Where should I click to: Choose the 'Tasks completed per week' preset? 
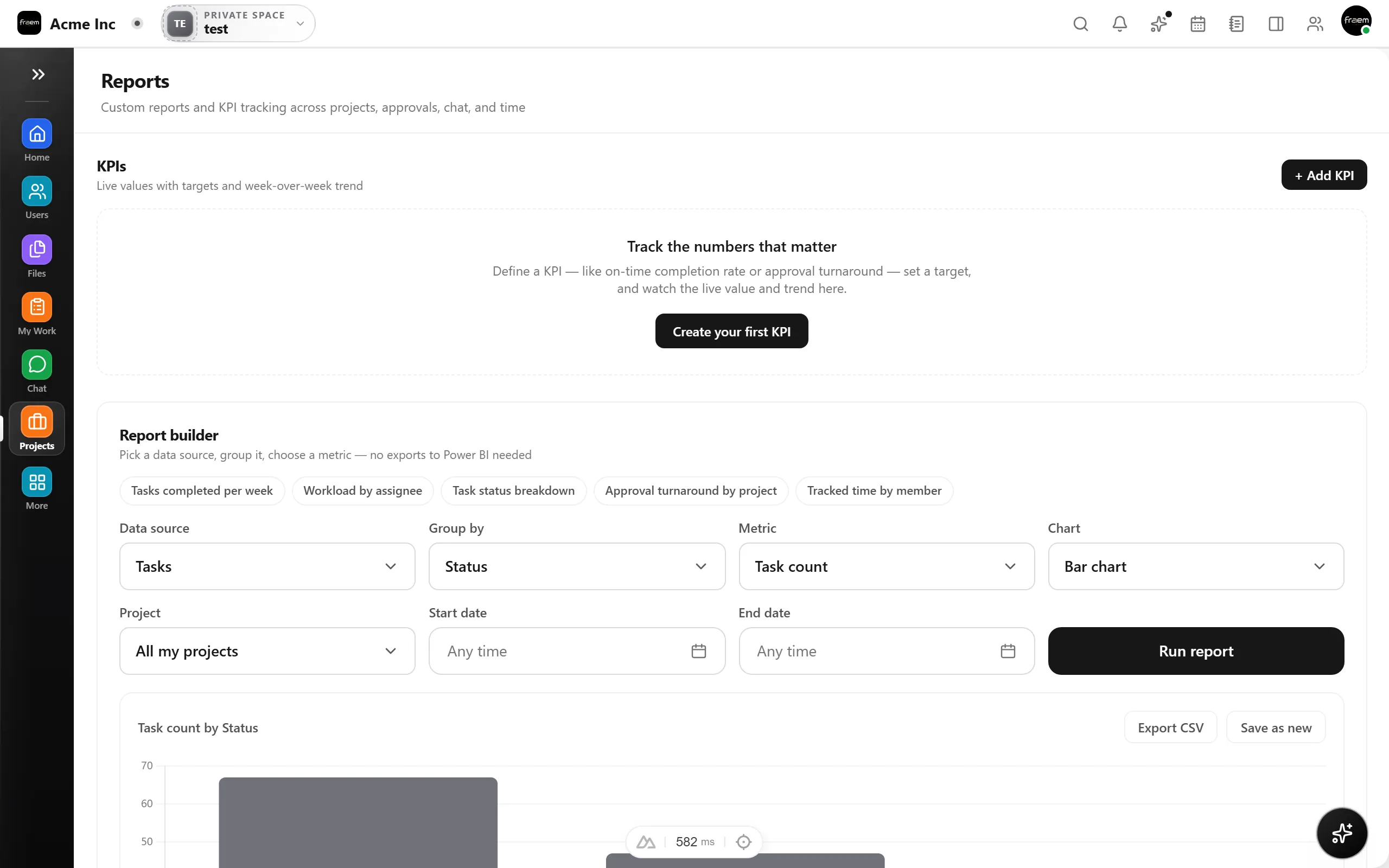pyautogui.click(x=202, y=491)
